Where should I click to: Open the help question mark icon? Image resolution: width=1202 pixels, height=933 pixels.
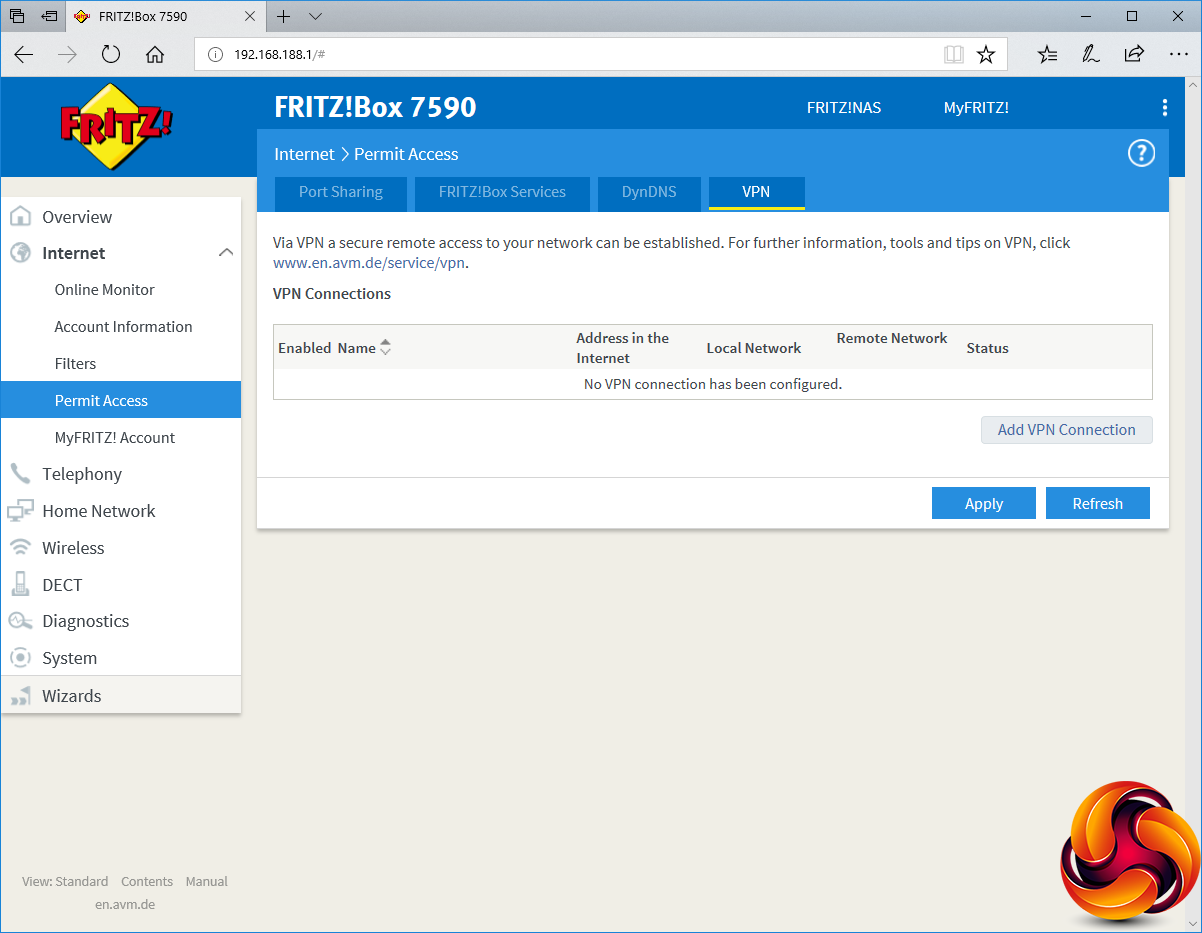point(1141,153)
